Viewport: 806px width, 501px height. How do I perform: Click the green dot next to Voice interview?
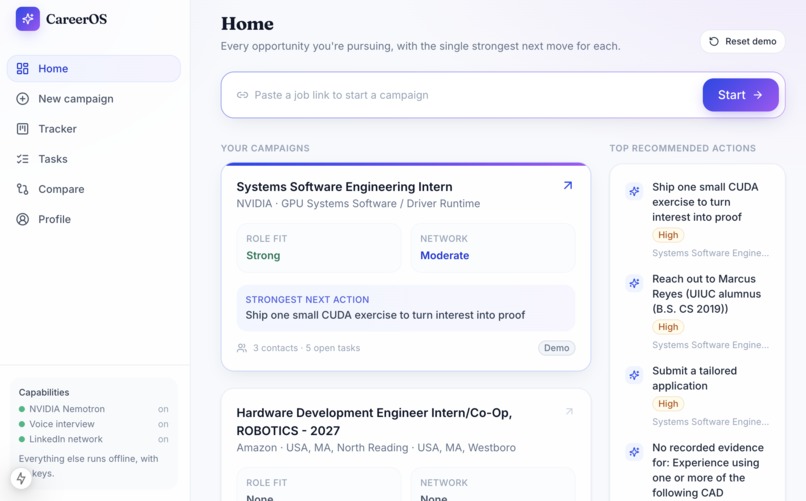[x=22, y=424]
